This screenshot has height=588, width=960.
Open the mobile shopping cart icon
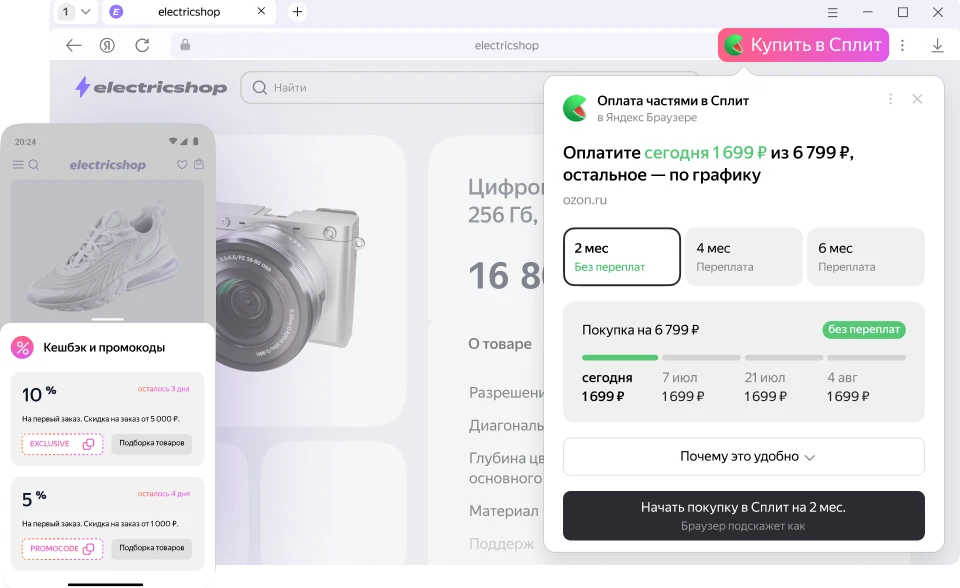click(198, 164)
